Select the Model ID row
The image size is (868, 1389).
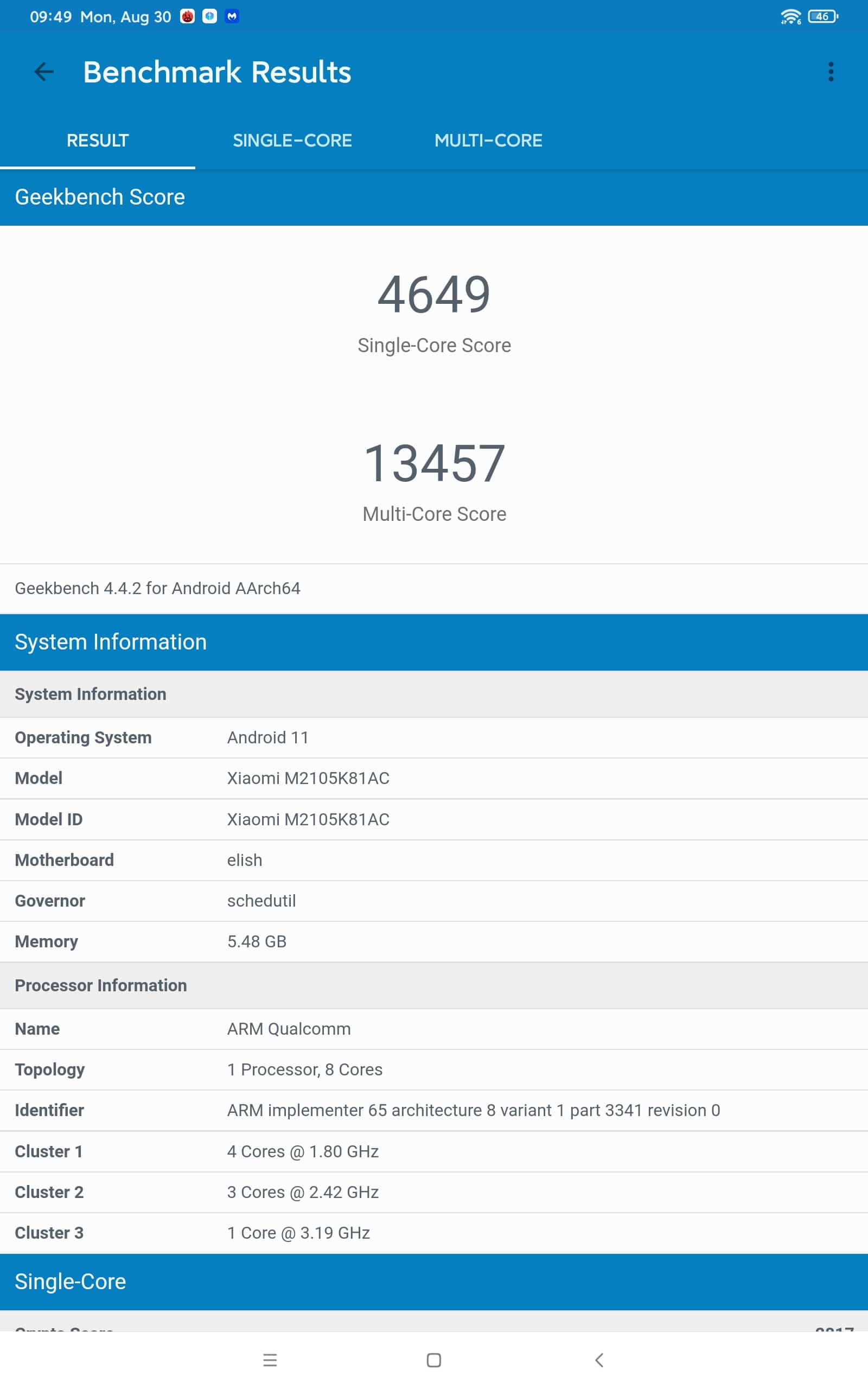(x=434, y=820)
